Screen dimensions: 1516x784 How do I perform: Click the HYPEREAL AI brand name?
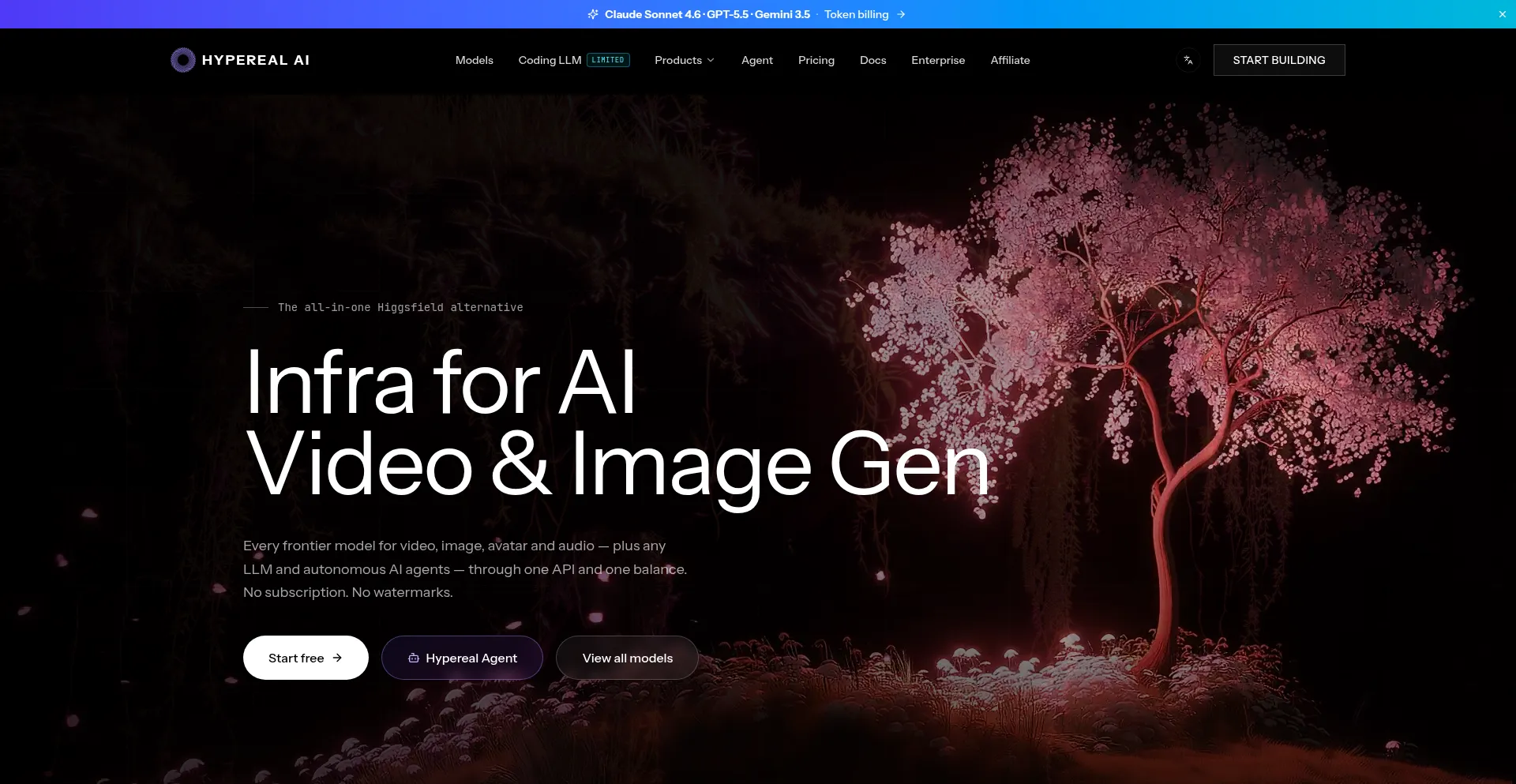[256, 60]
